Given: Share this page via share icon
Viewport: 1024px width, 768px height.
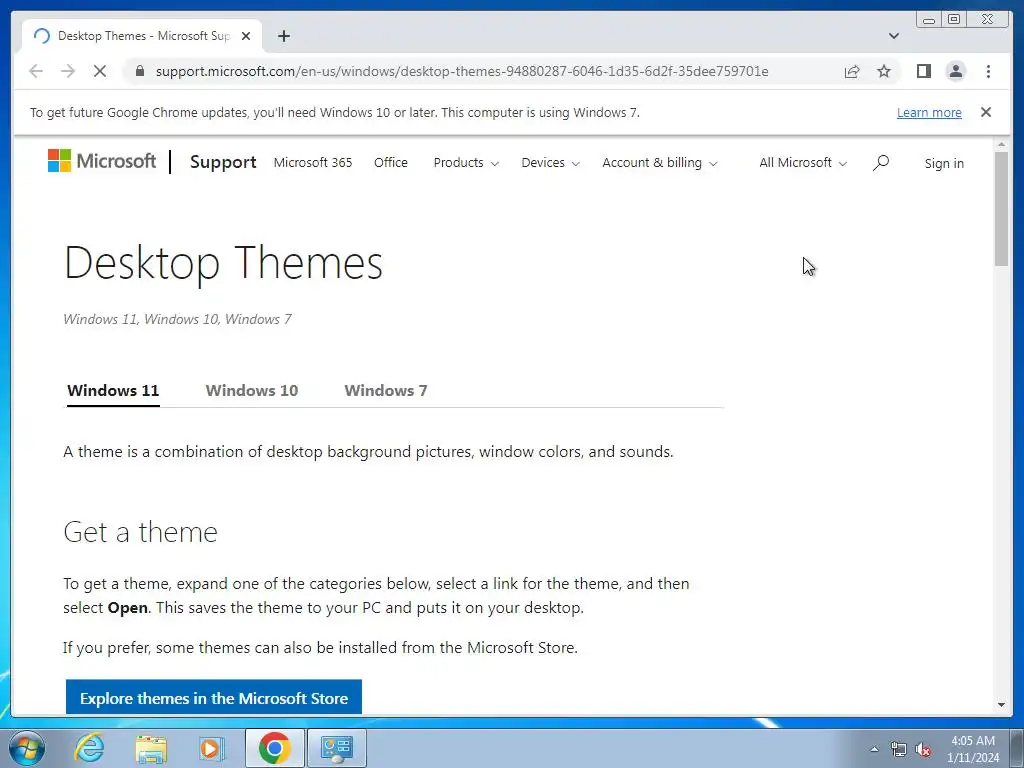Looking at the screenshot, I should coord(852,71).
